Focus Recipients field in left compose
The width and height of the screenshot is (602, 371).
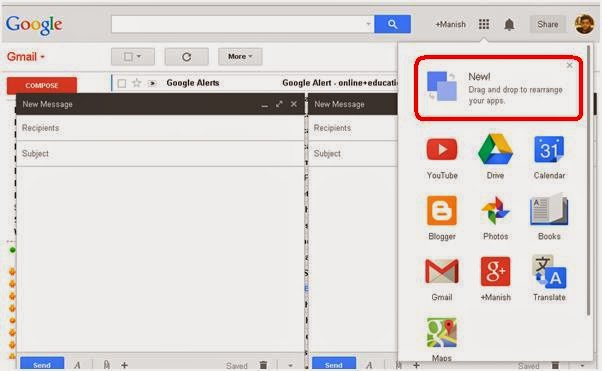click(160, 128)
